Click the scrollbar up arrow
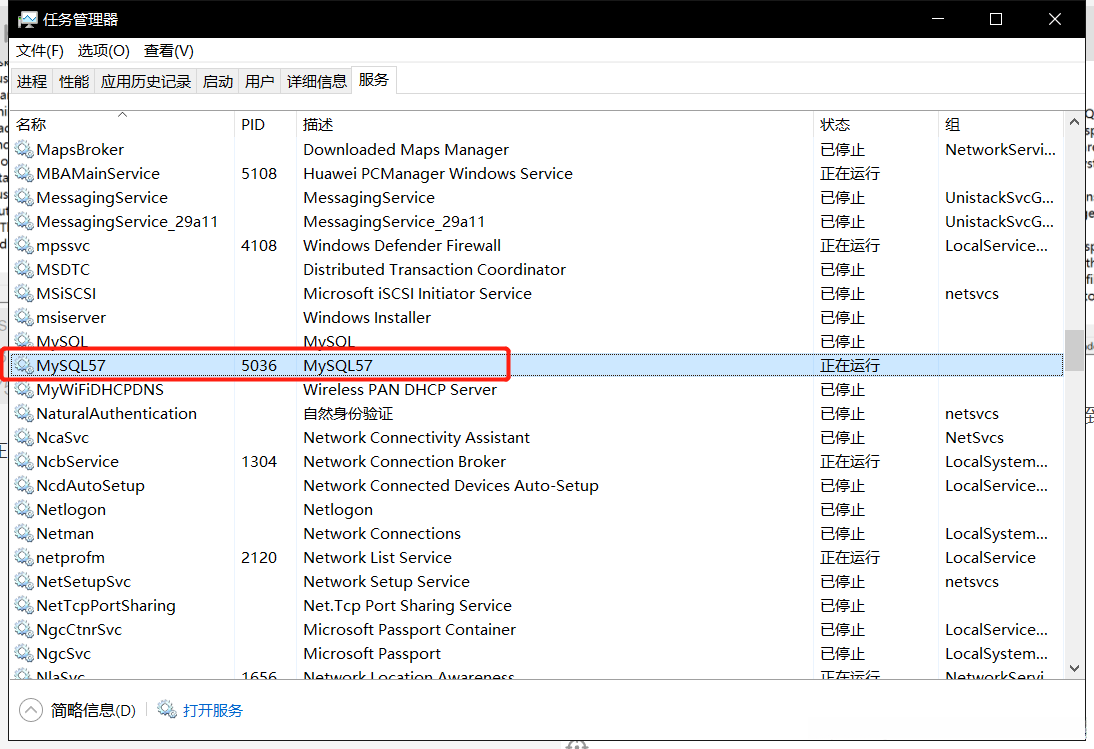This screenshot has height=749, width=1094. tap(1074, 122)
